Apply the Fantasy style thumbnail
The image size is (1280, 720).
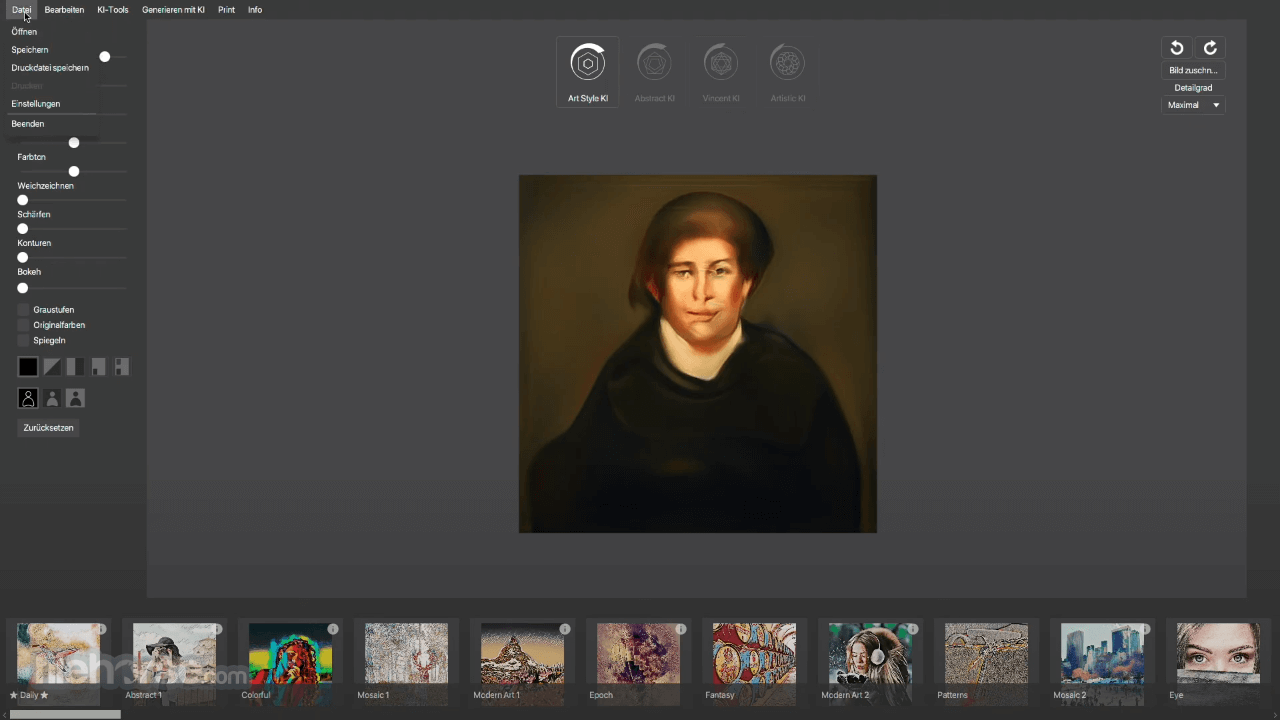coord(754,662)
